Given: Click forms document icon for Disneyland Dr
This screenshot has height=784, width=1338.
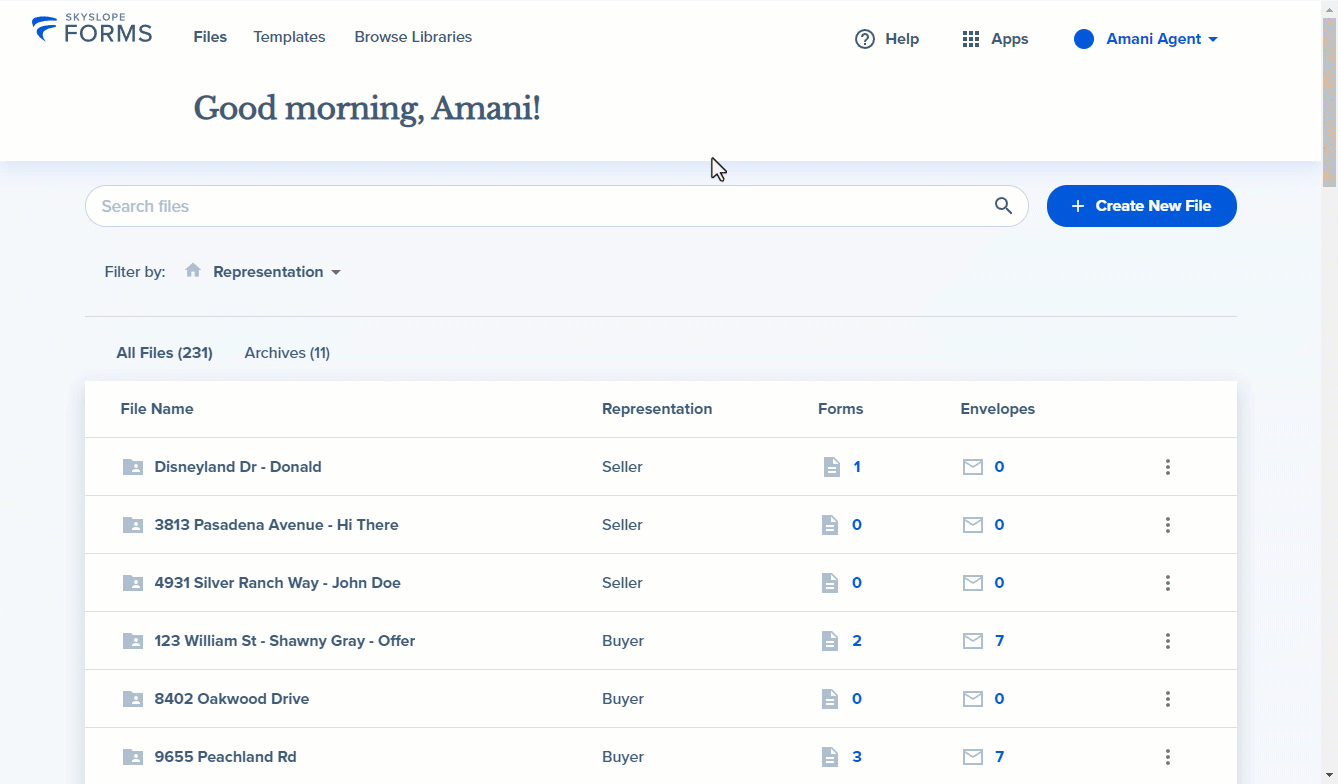Looking at the screenshot, I should pyautogui.click(x=830, y=467).
